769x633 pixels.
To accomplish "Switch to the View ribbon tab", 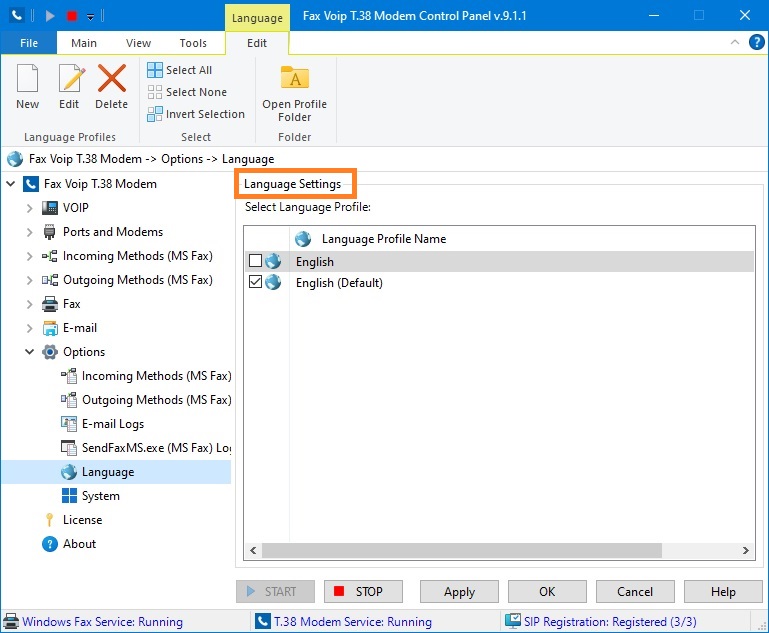I will coord(138,43).
